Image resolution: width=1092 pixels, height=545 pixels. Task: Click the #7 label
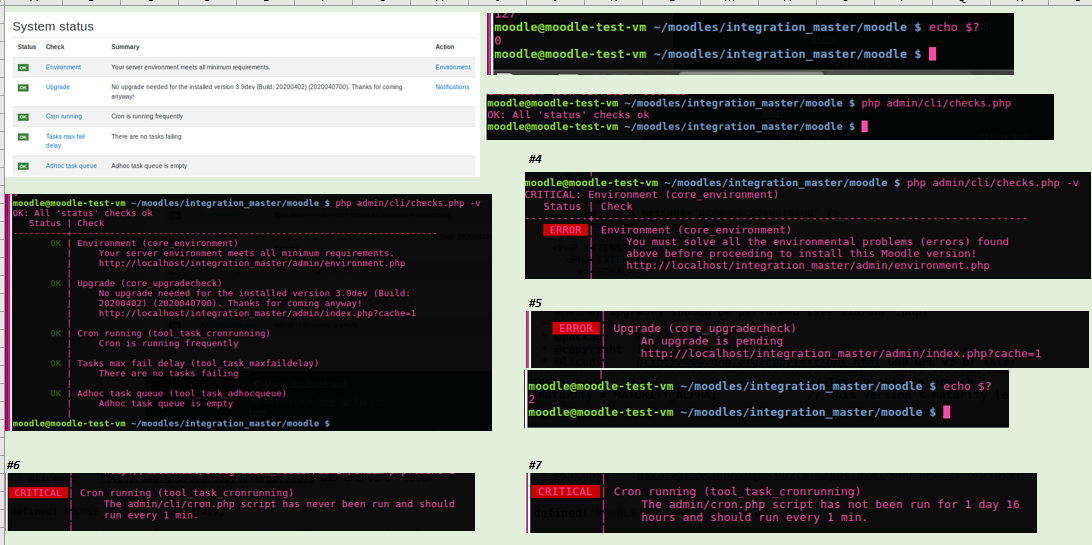point(535,465)
